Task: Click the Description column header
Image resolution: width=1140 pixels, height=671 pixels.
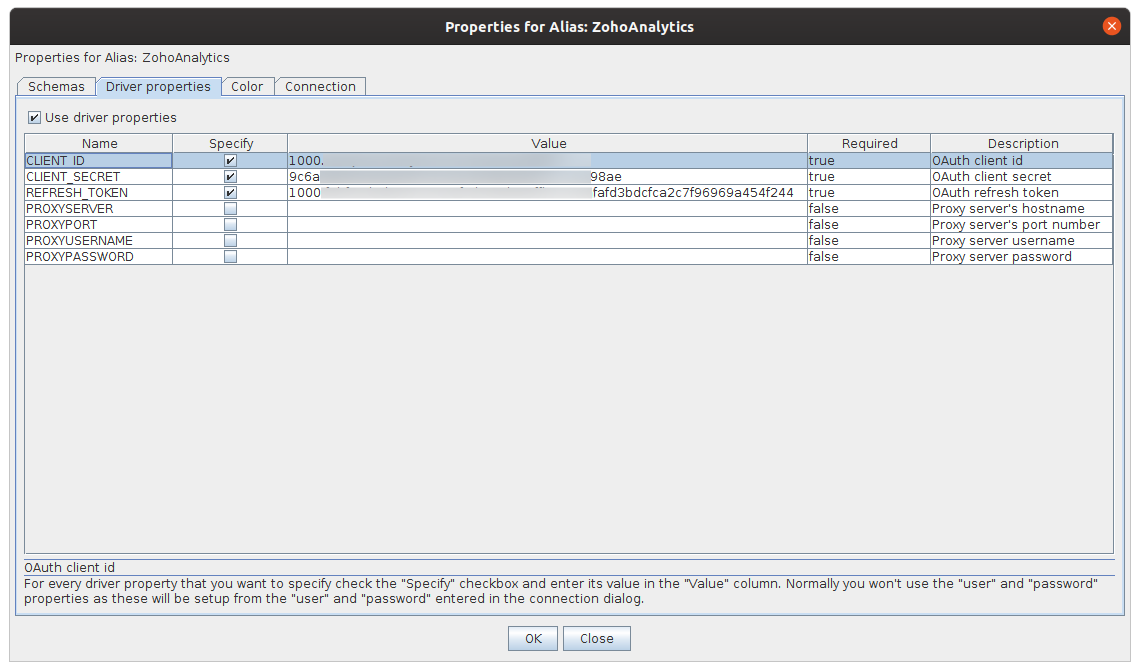Action: coord(1021,143)
